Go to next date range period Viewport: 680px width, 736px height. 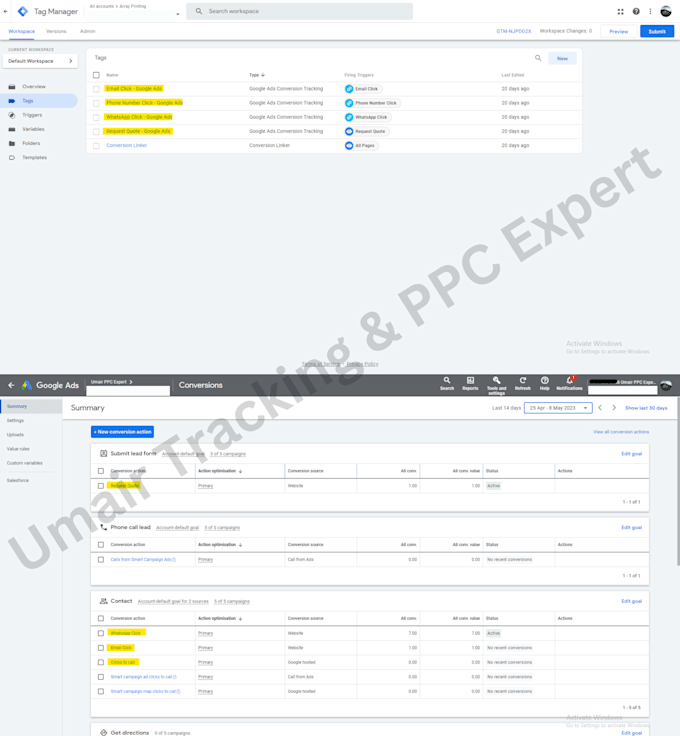[614, 408]
